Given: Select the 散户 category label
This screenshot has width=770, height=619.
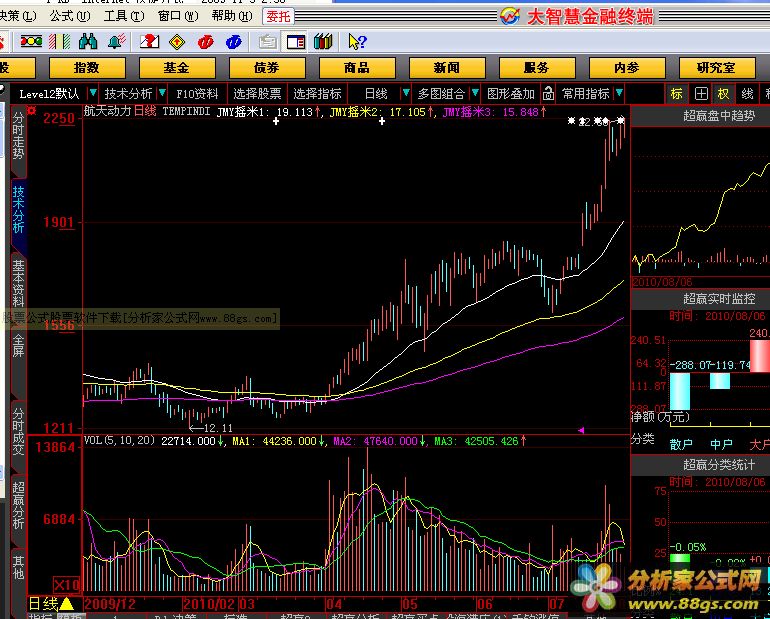Looking at the screenshot, I should 681,445.
